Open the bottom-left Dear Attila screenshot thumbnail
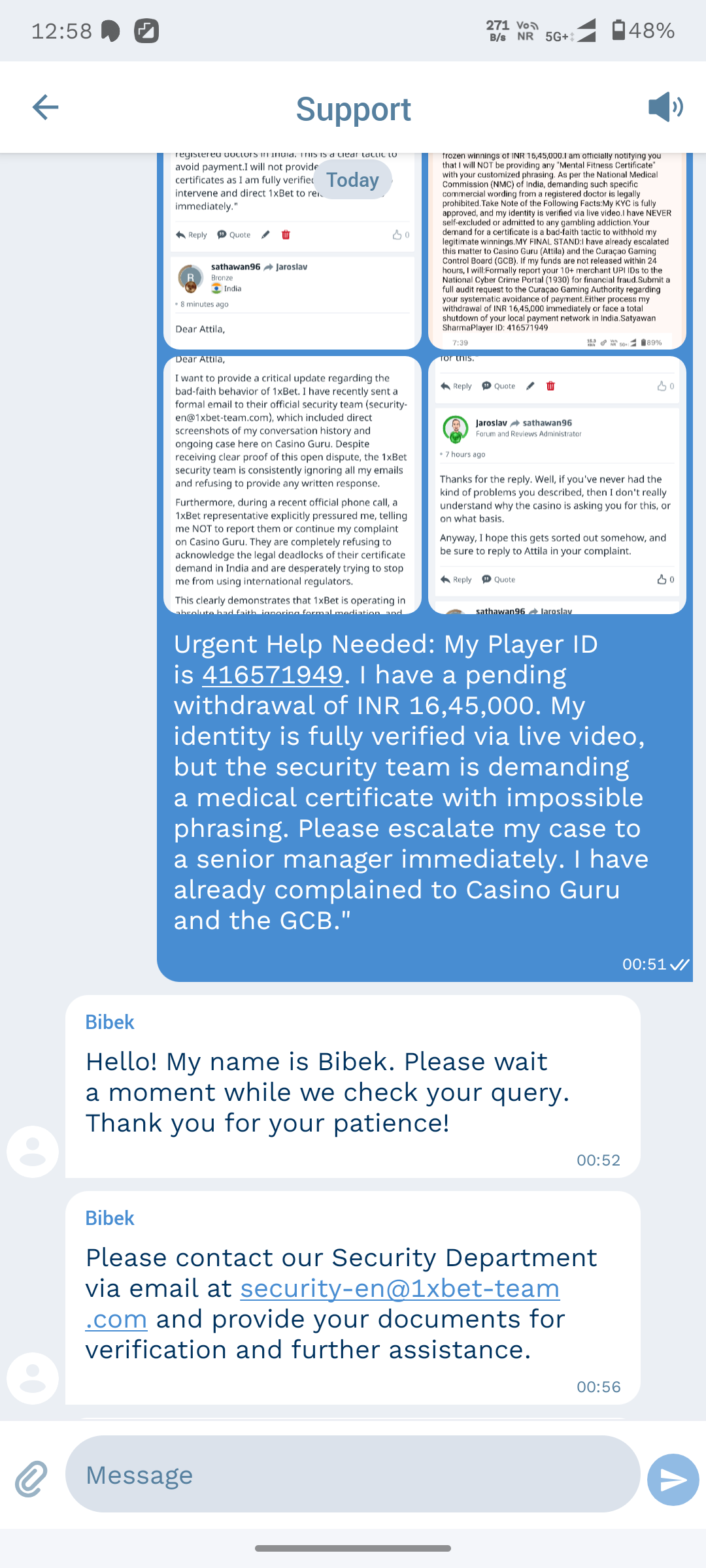 292,485
